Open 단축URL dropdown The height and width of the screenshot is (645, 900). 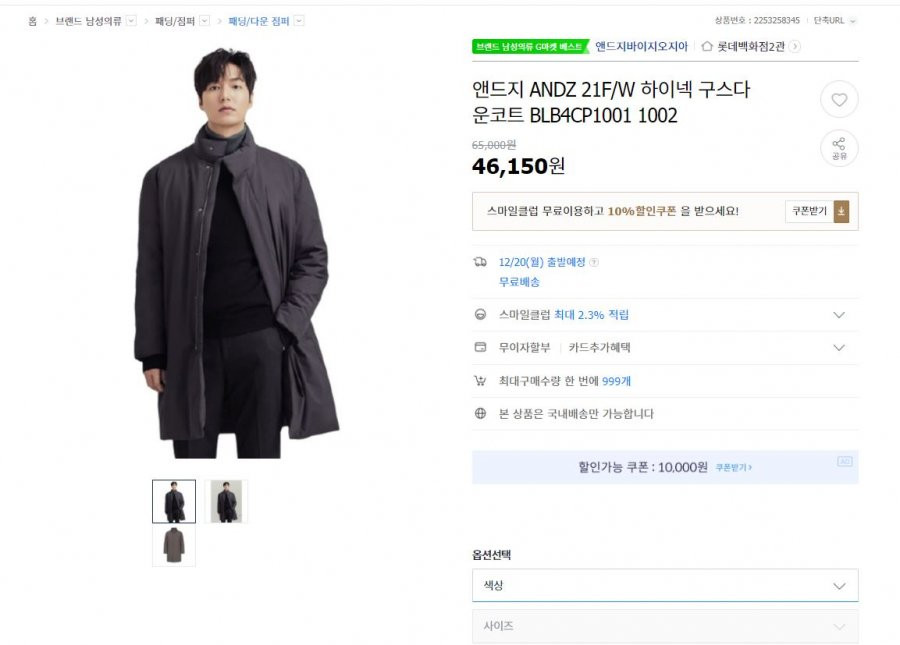(x=835, y=21)
